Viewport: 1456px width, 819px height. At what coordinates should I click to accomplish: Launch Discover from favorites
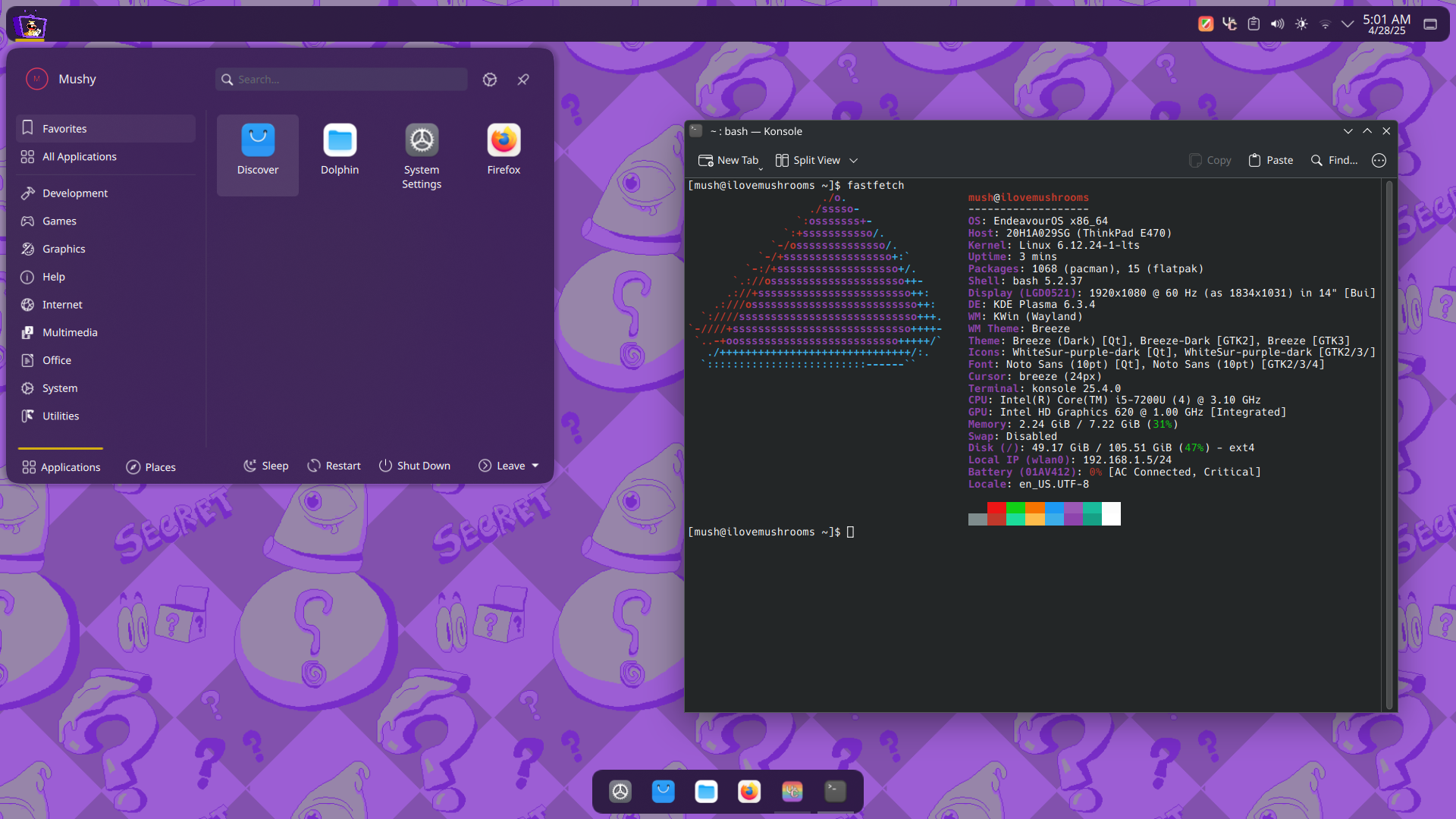[x=258, y=155]
